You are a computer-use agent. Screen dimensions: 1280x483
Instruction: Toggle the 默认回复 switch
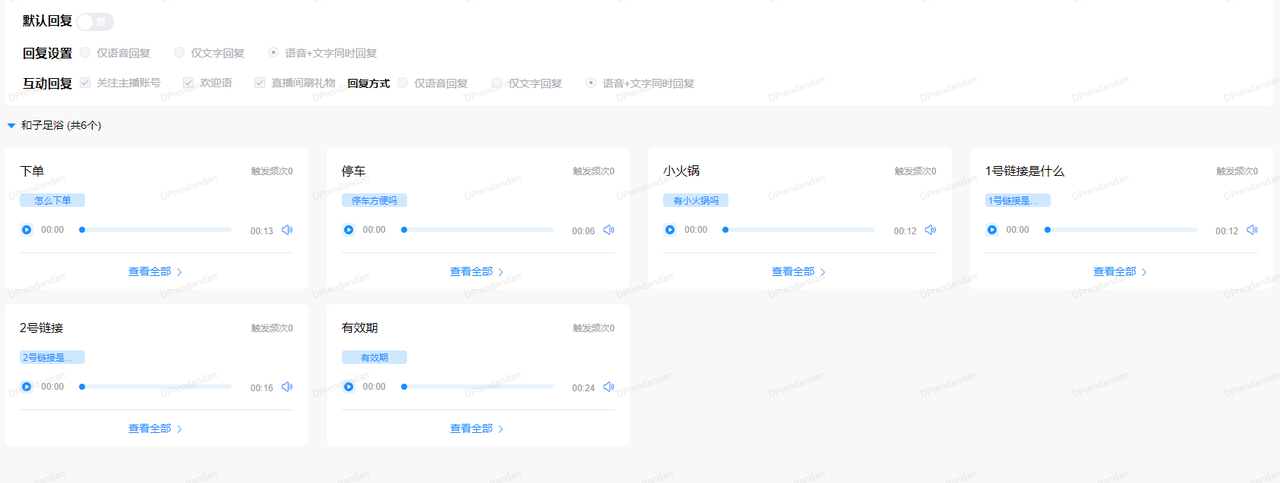95,21
